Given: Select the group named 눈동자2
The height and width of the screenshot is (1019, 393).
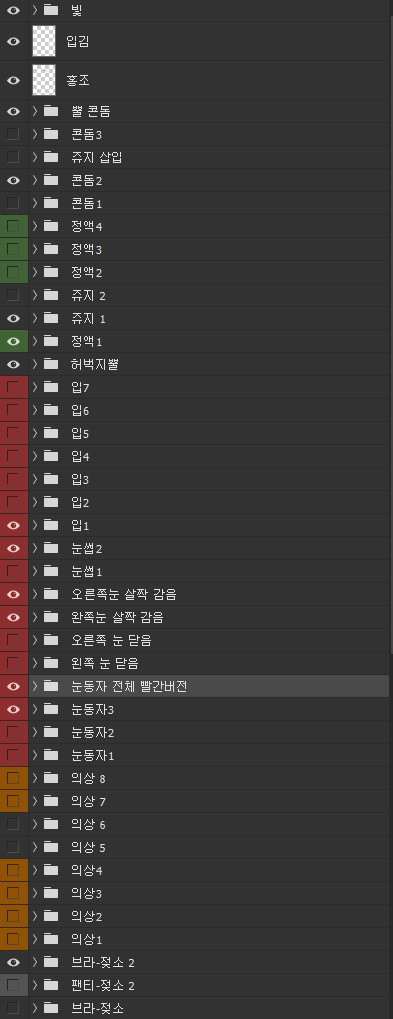Looking at the screenshot, I should [93, 732].
